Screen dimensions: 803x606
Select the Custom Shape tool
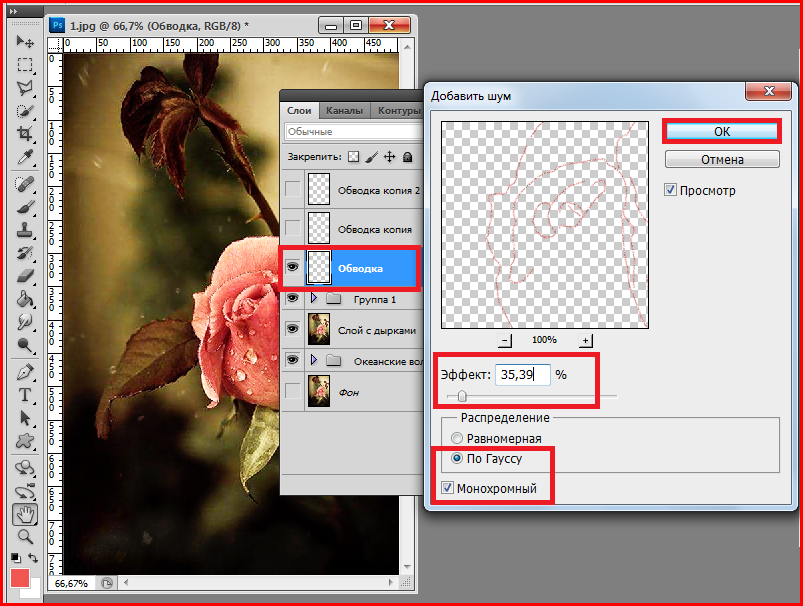point(25,442)
